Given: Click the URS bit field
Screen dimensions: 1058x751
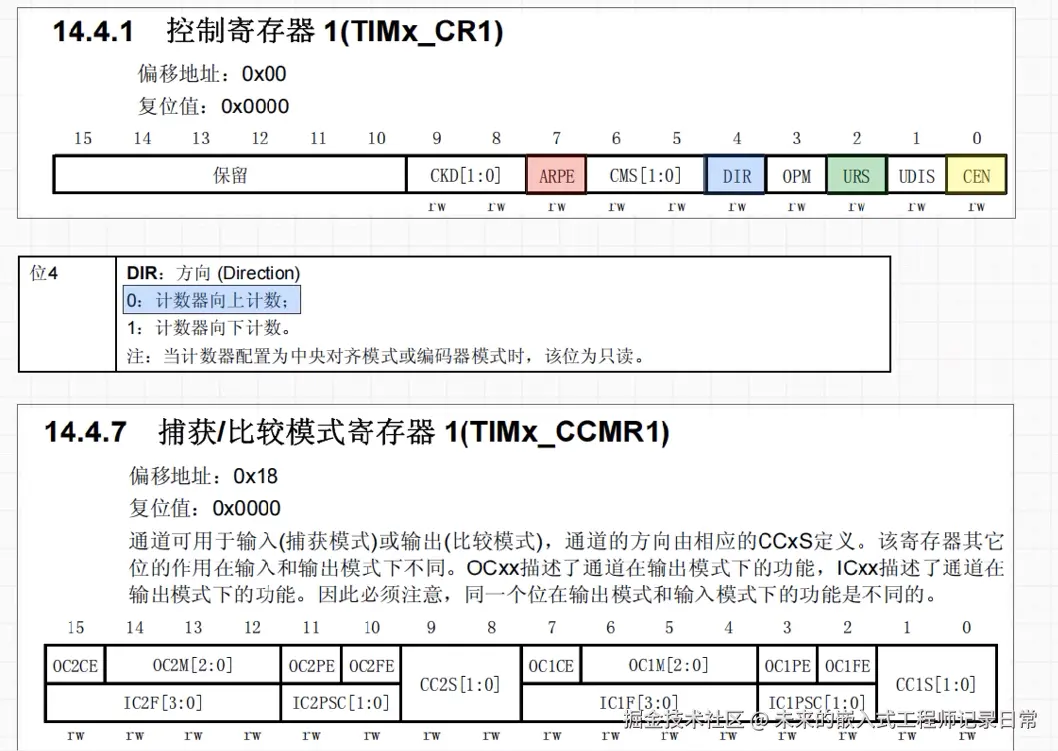Looking at the screenshot, I should [x=856, y=175].
